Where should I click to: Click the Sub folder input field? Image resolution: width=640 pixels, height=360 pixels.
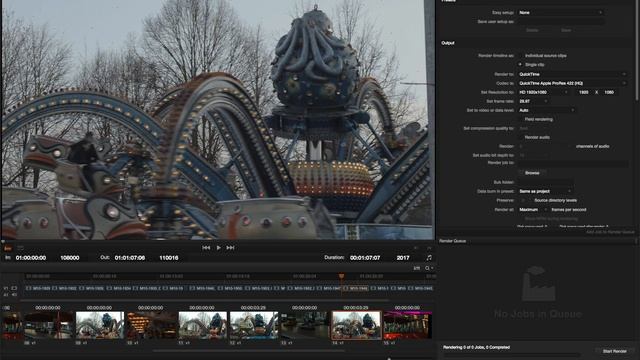click(x=545, y=182)
